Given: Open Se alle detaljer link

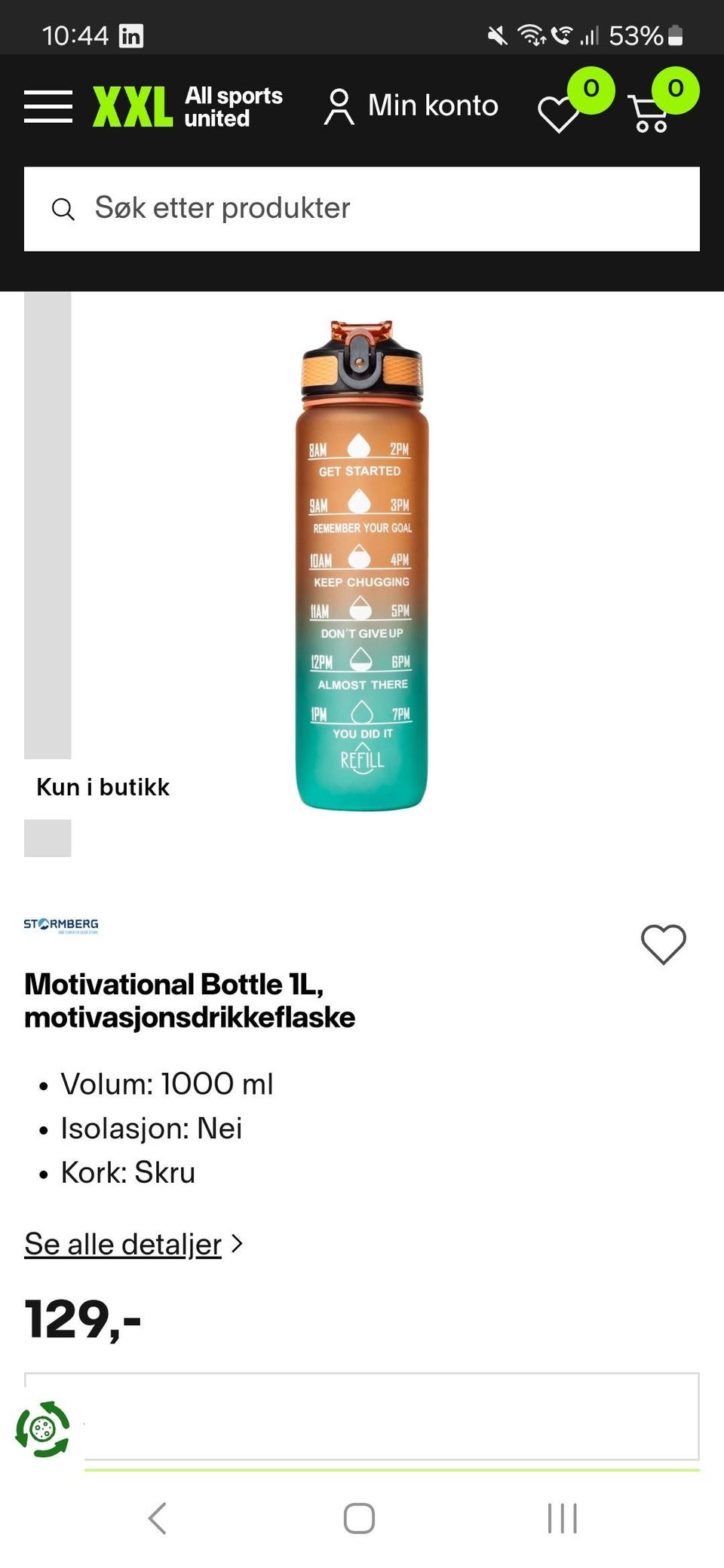Looking at the screenshot, I should click(123, 1244).
